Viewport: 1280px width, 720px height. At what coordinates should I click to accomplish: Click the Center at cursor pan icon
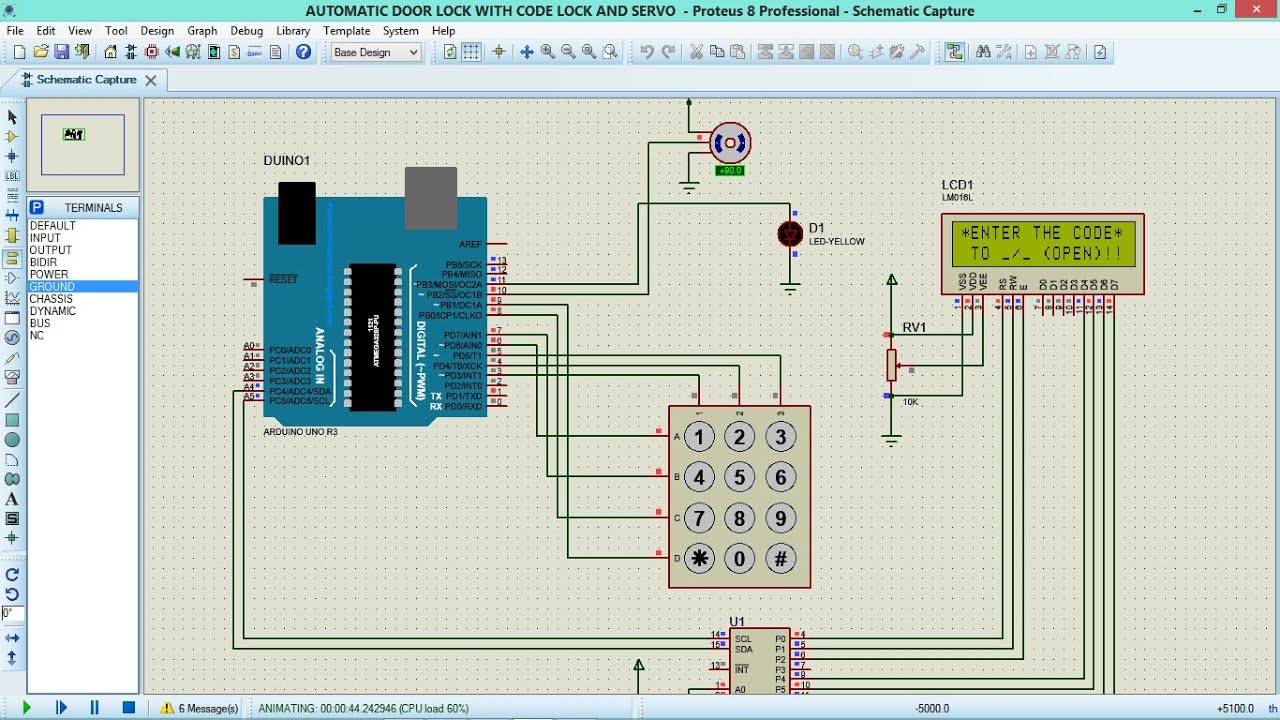pos(527,52)
